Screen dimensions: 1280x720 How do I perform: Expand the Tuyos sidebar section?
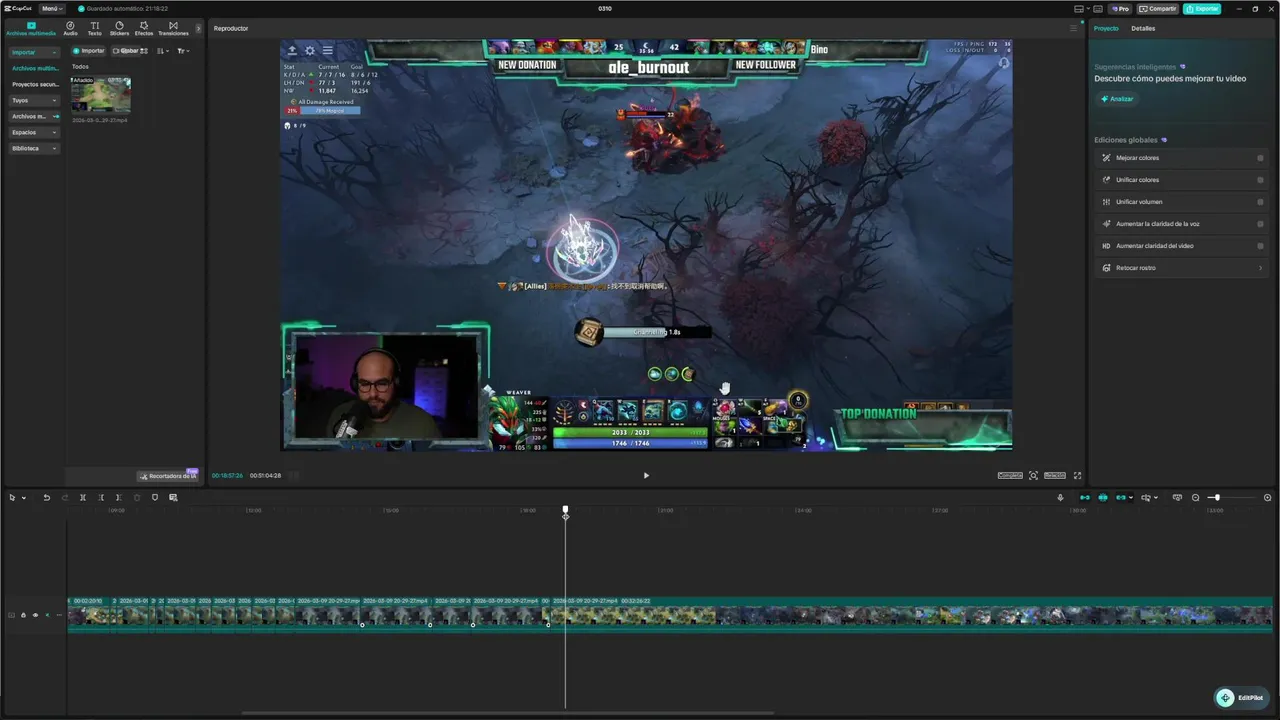coord(34,100)
